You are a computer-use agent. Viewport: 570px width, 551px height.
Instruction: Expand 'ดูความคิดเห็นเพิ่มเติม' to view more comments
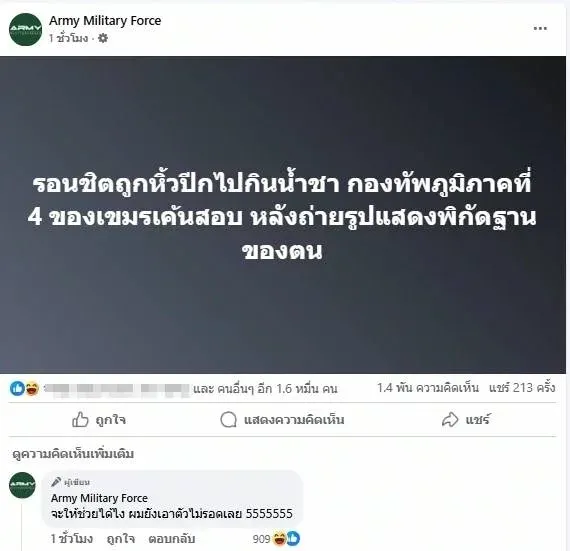(73, 454)
